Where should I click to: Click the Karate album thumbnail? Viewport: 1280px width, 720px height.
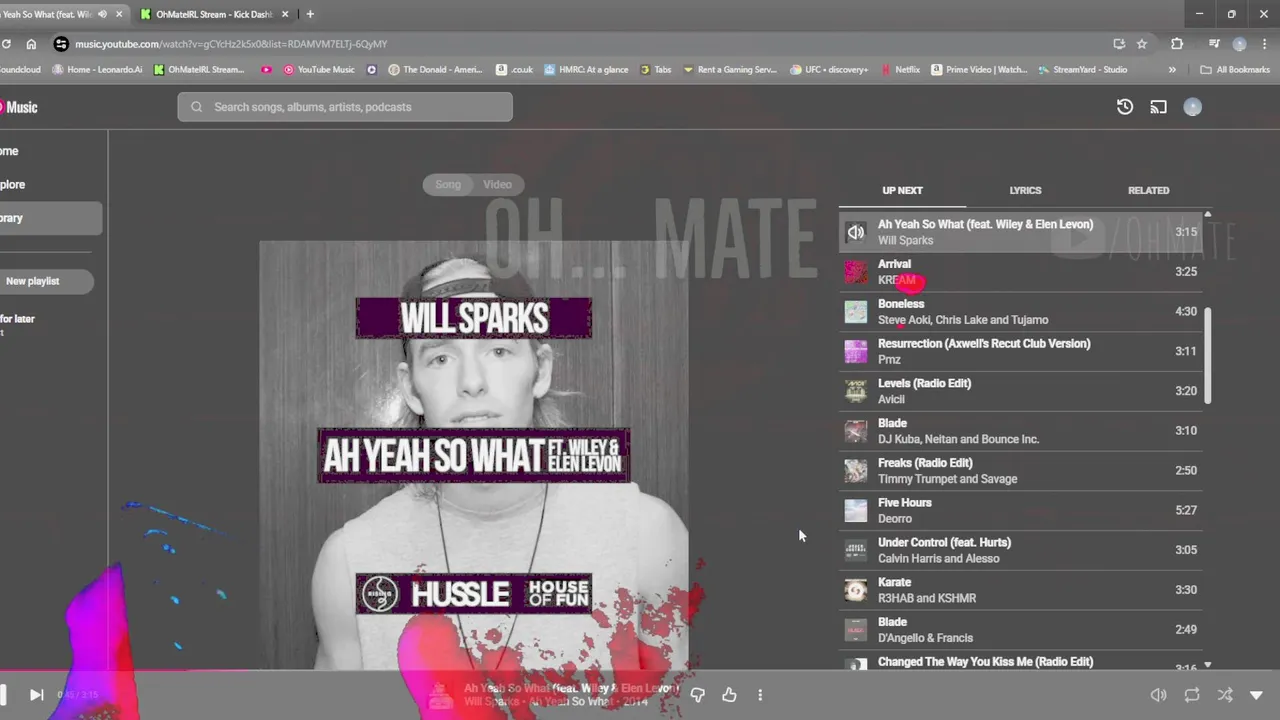tap(856, 590)
